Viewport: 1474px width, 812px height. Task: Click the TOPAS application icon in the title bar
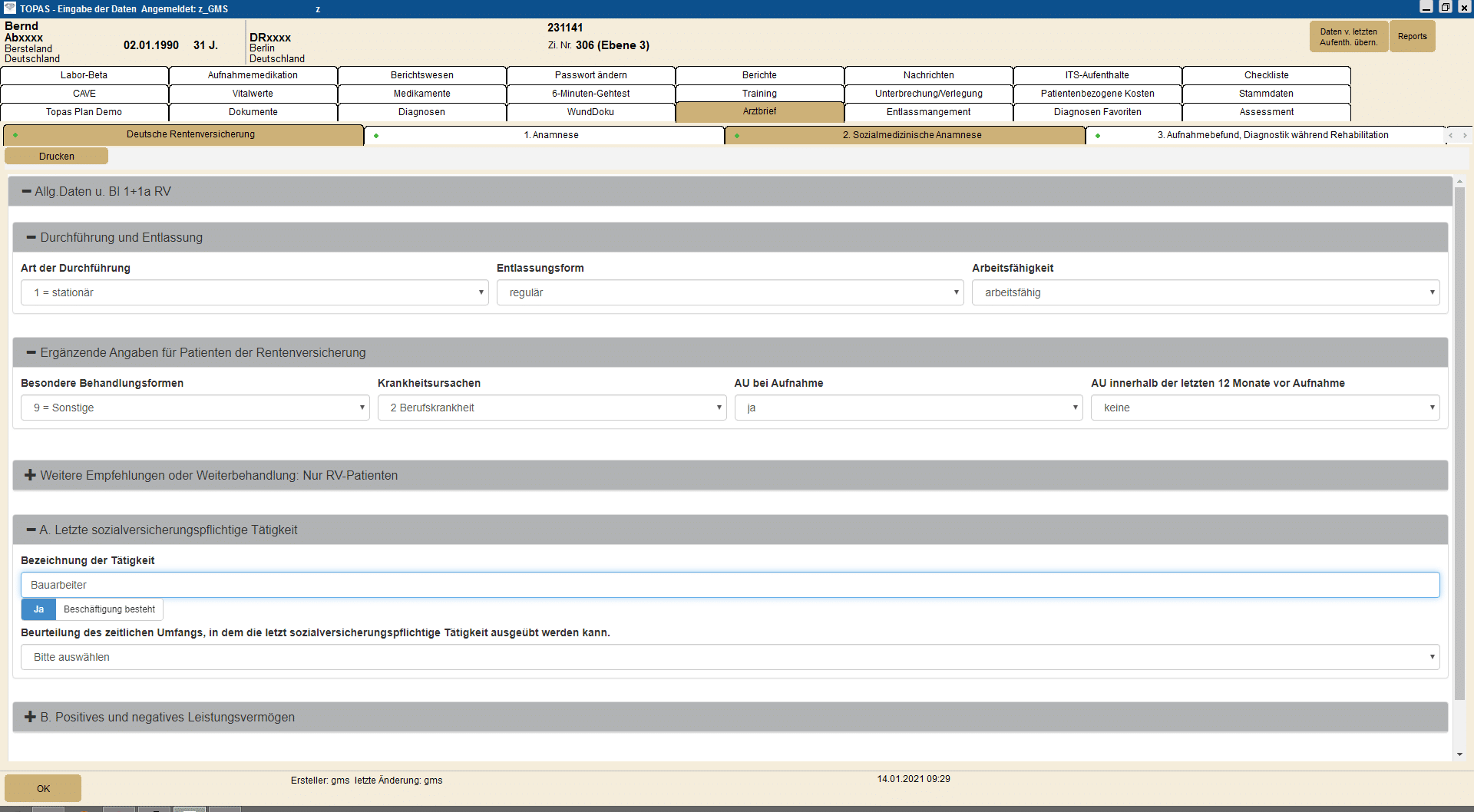click(x=9, y=8)
